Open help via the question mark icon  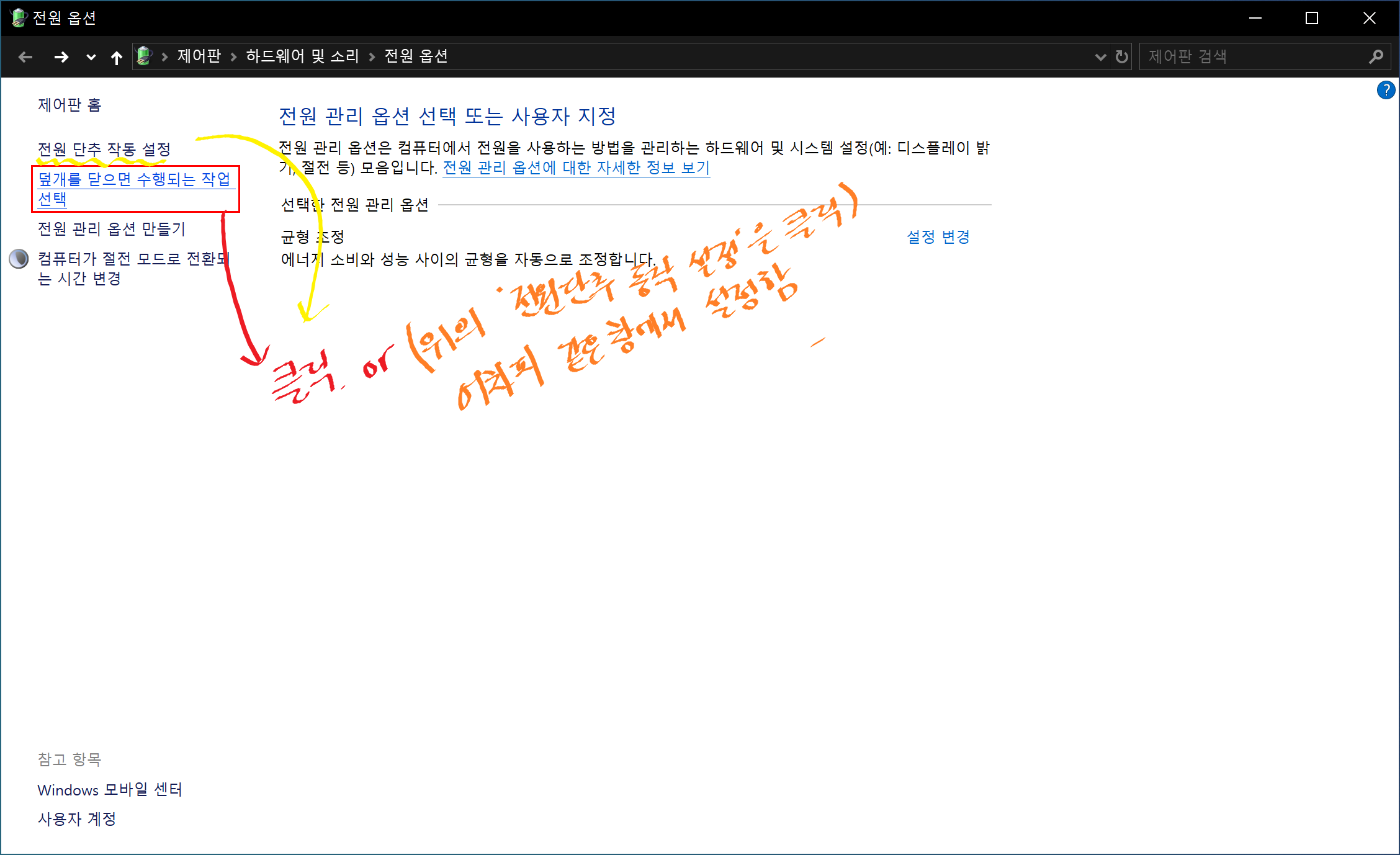pyautogui.click(x=1386, y=90)
